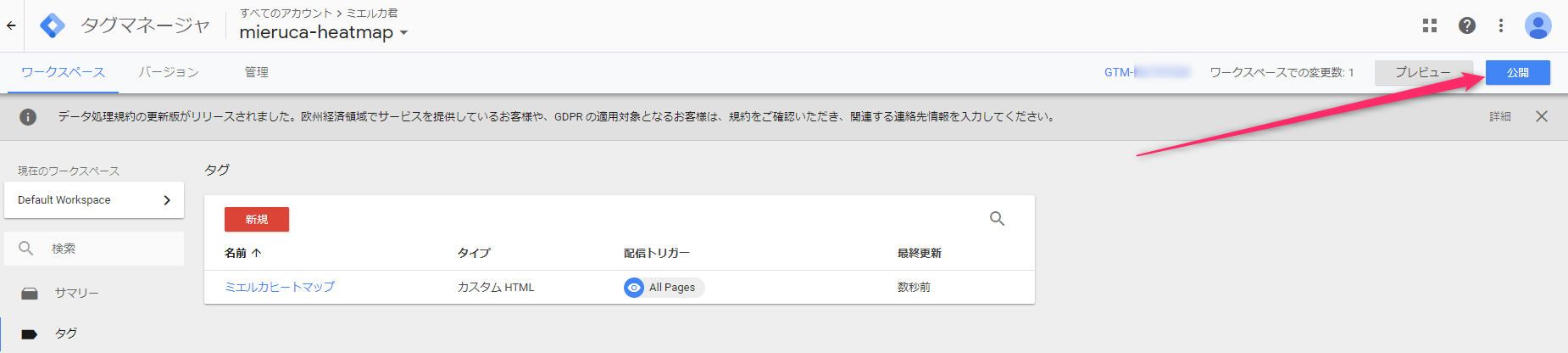The image size is (1568, 353).
Task: Select サマリー in the sidebar
Action: (77, 294)
